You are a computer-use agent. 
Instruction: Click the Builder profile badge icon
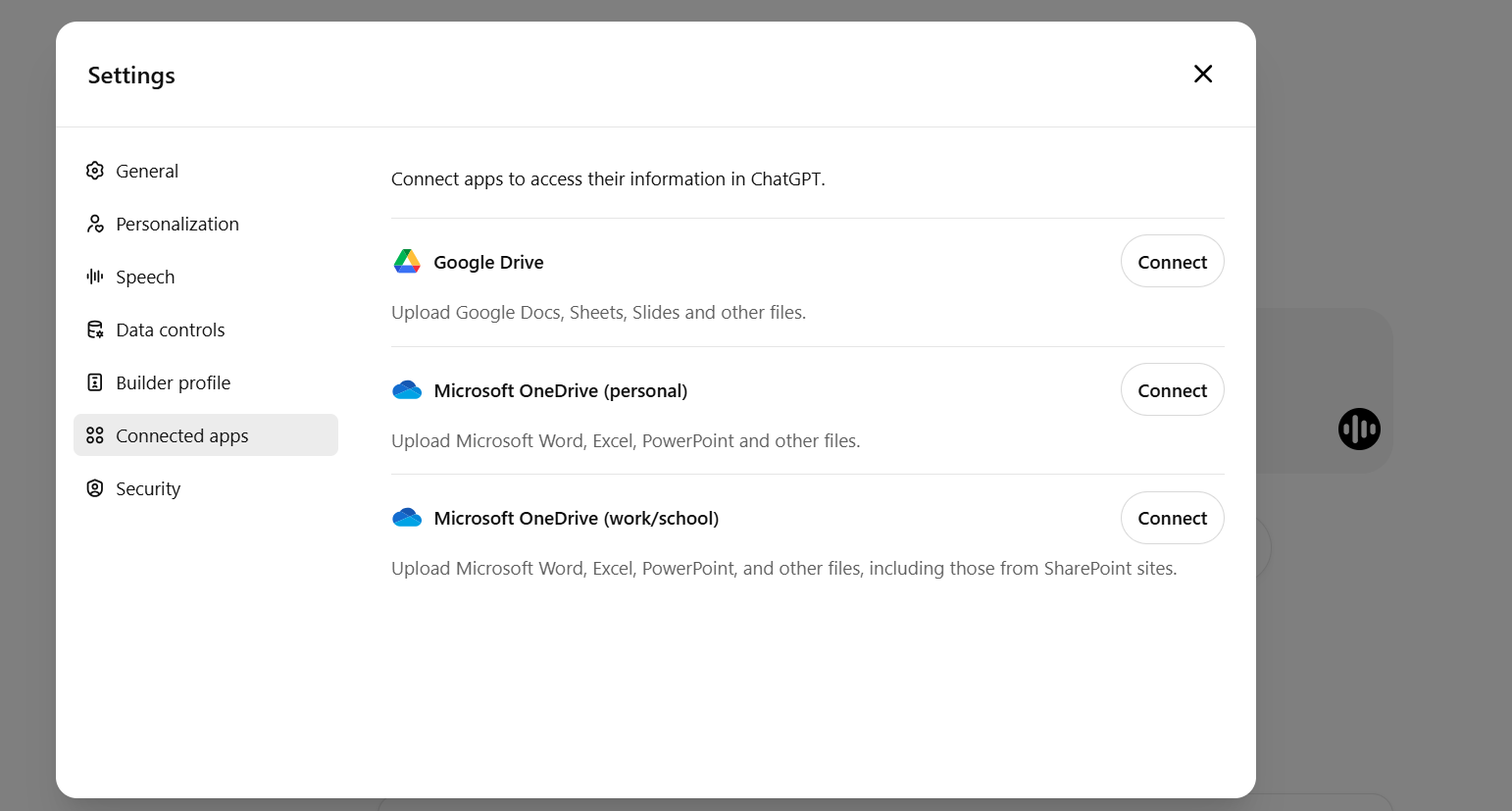(x=95, y=382)
